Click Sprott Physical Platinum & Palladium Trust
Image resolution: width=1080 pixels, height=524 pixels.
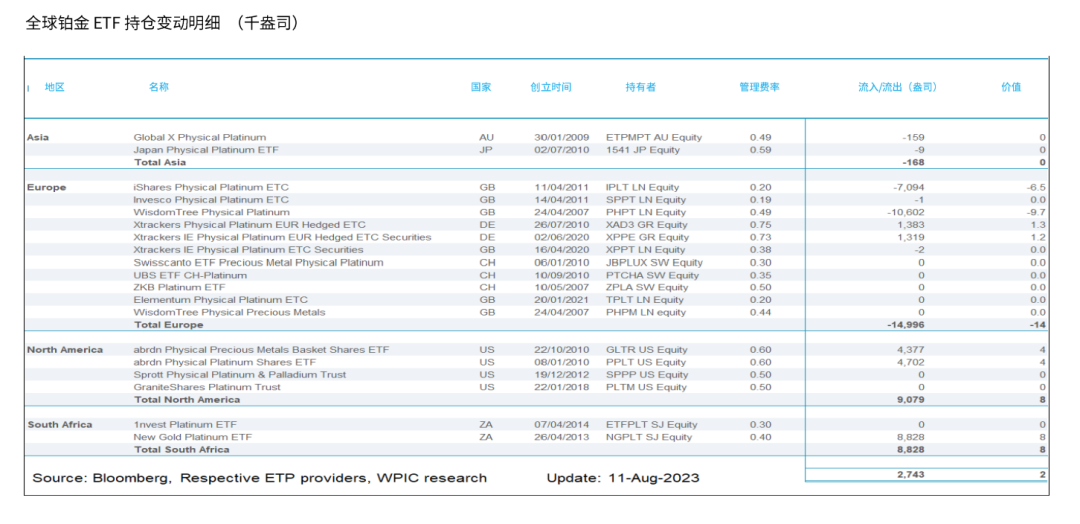[x=240, y=375]
